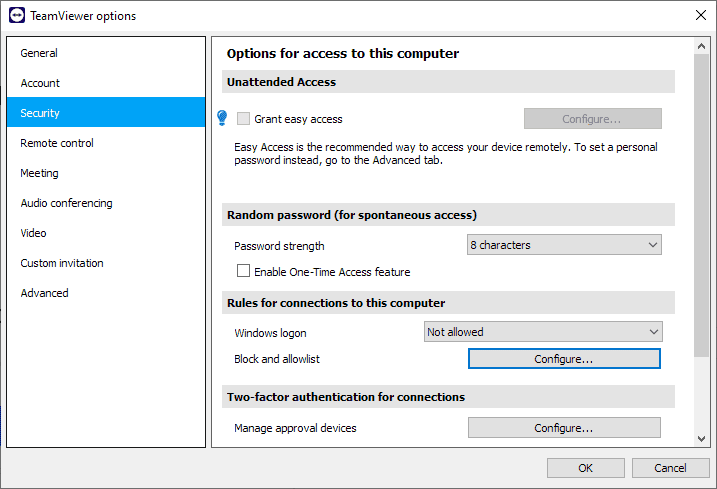Toggle the Grant easy access checkbox
Image resolution: width=717 pixels, height=489 pixels.
(243, 119)
